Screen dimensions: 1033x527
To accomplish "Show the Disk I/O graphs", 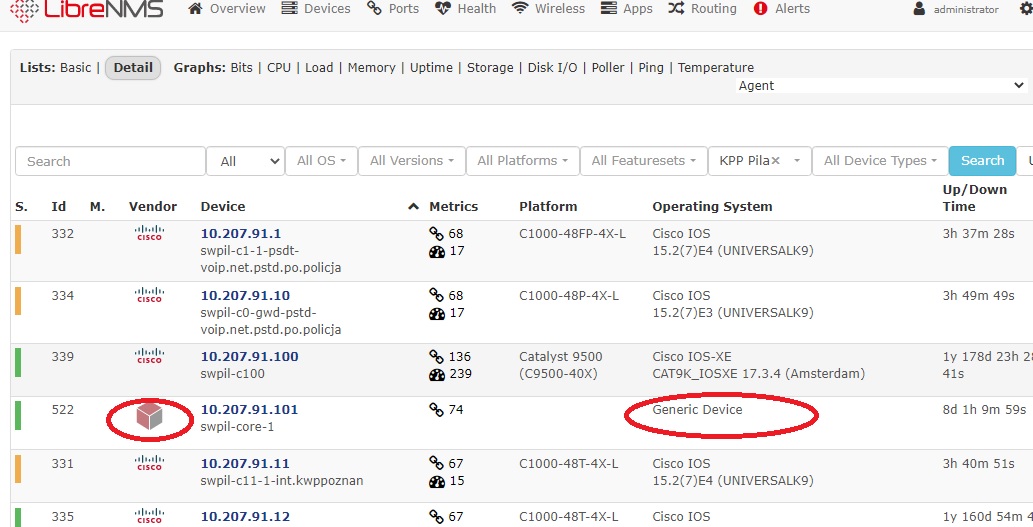I will pyautogui.click(x=552, y=67).
